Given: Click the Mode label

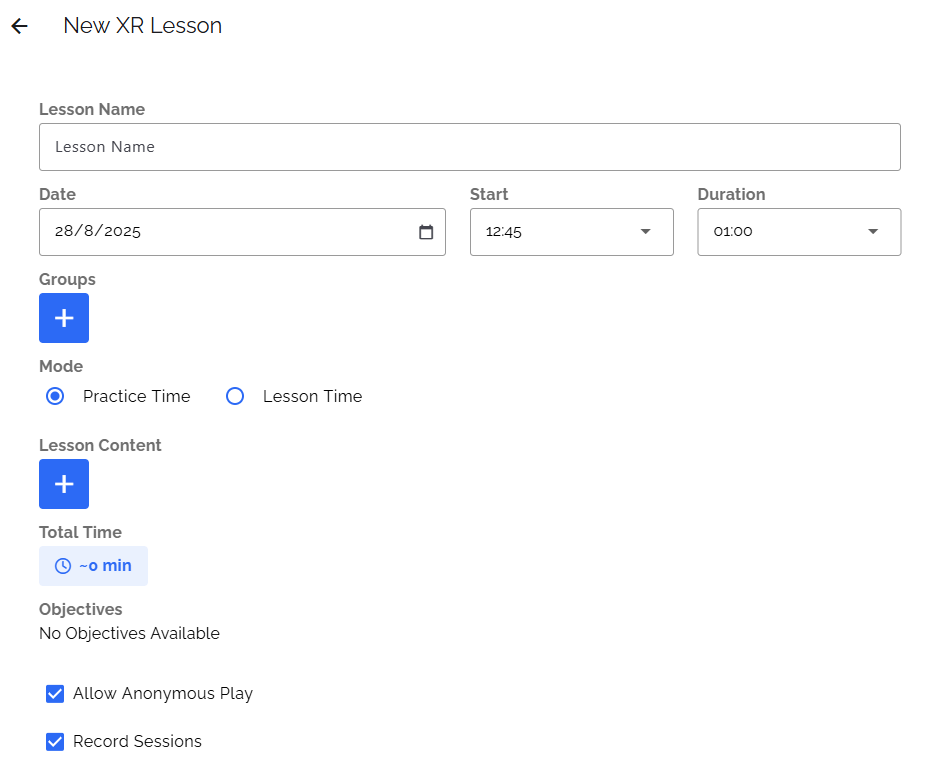Looking at the screenshot, I should (61, 366).
